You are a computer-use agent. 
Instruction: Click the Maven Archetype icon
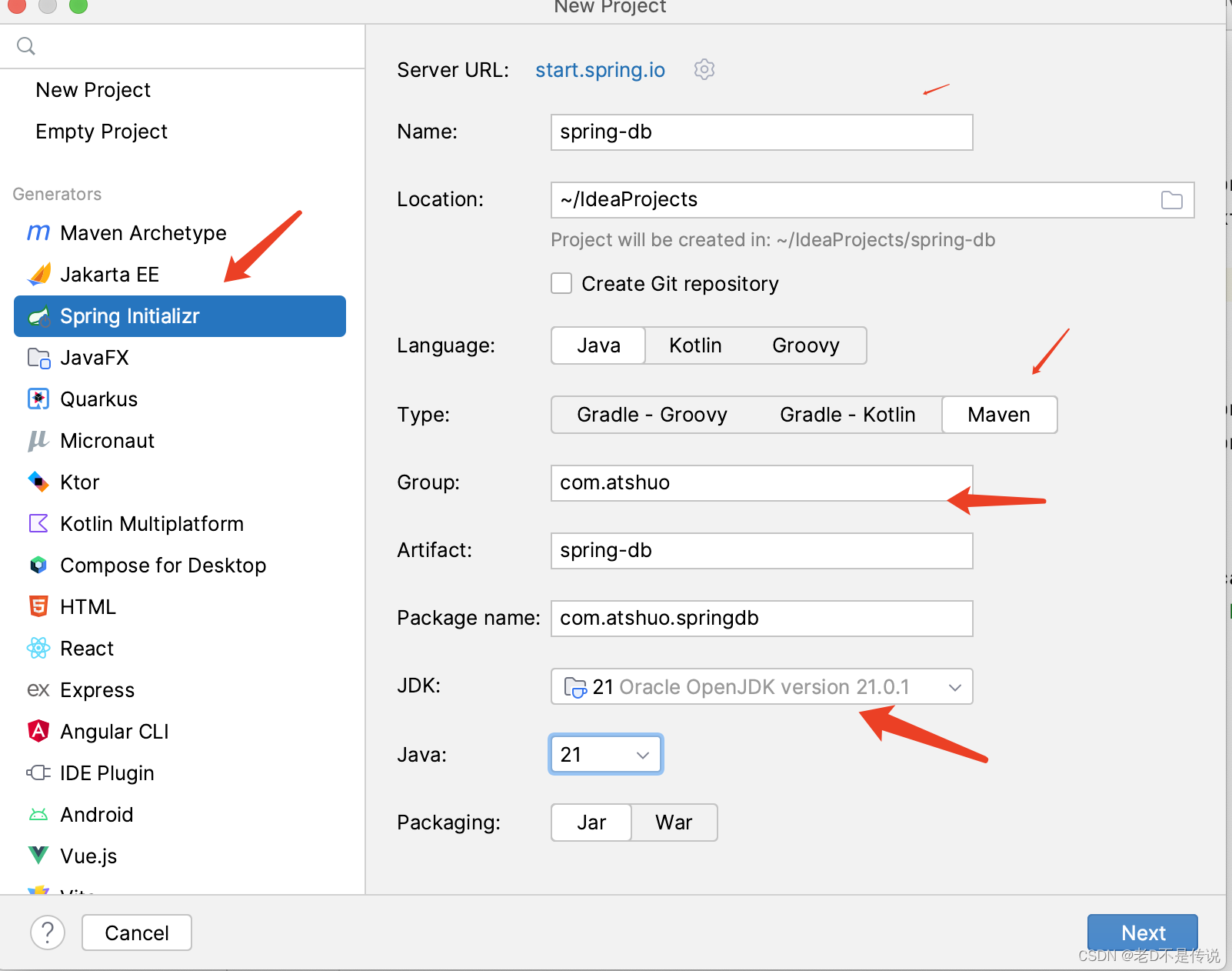(38, 232)
